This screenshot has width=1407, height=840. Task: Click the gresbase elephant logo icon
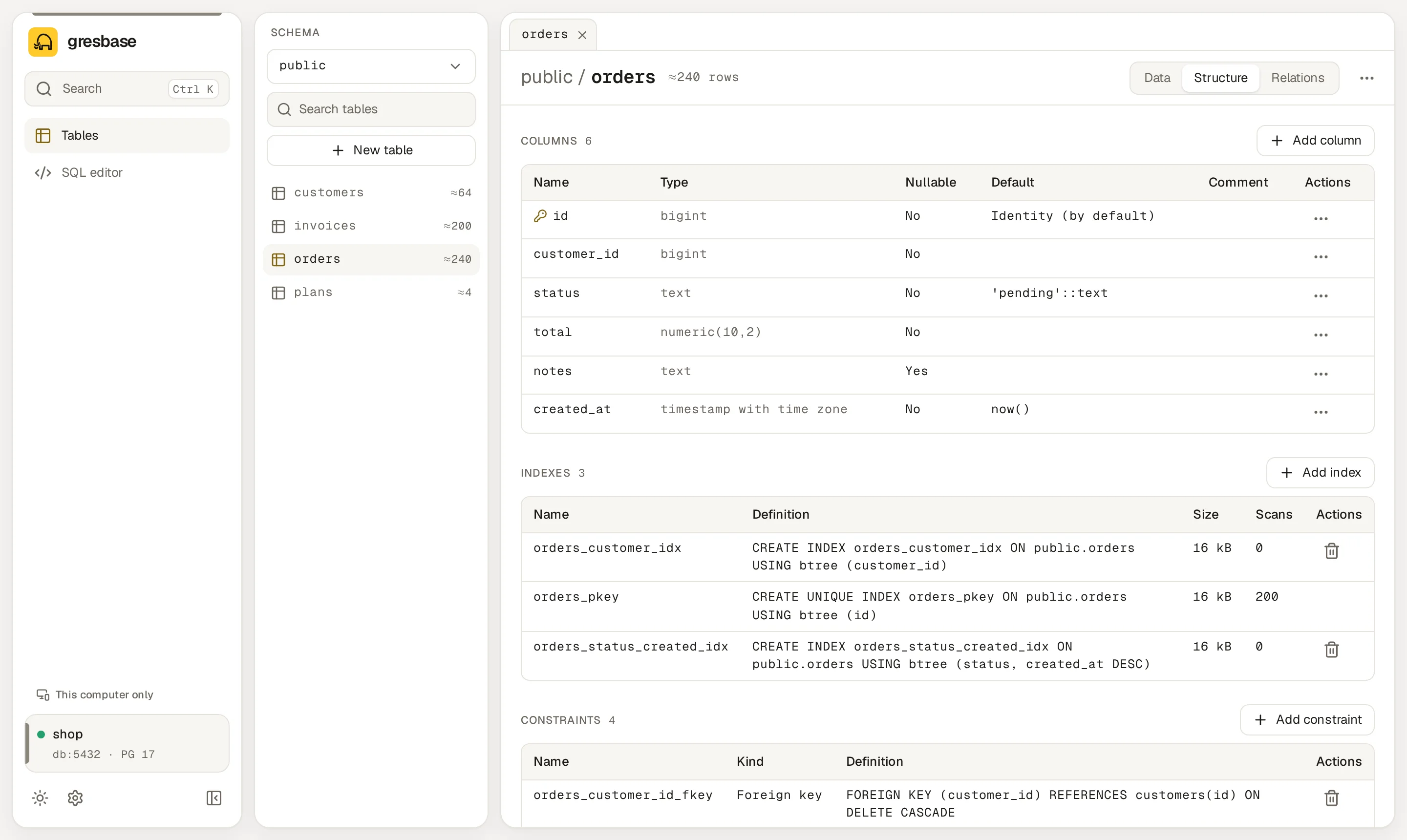pos(43,42)
